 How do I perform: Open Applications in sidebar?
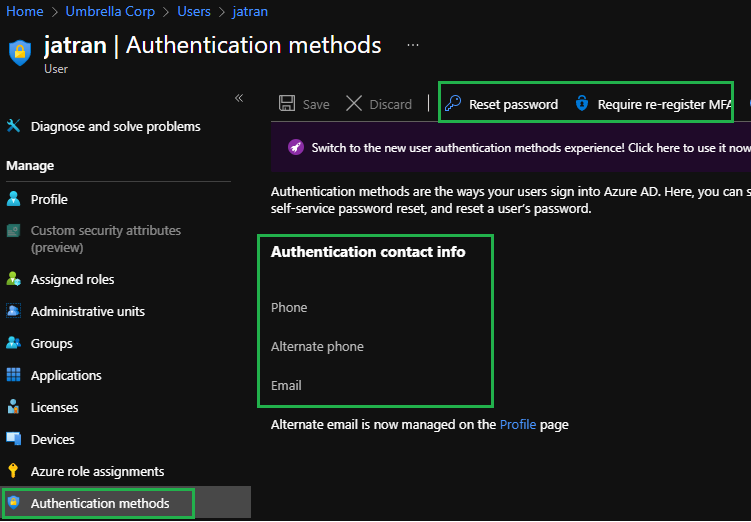66,375
